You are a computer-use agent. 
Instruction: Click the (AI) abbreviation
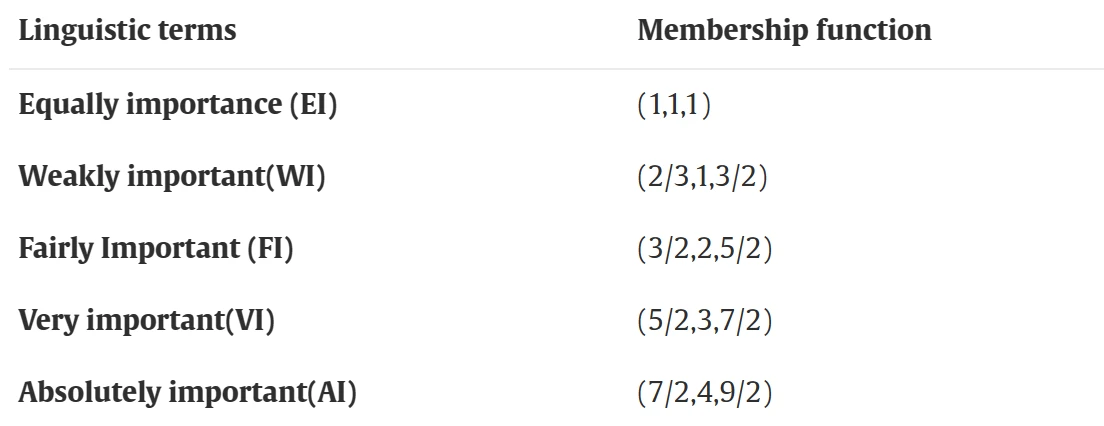[329, 393]
